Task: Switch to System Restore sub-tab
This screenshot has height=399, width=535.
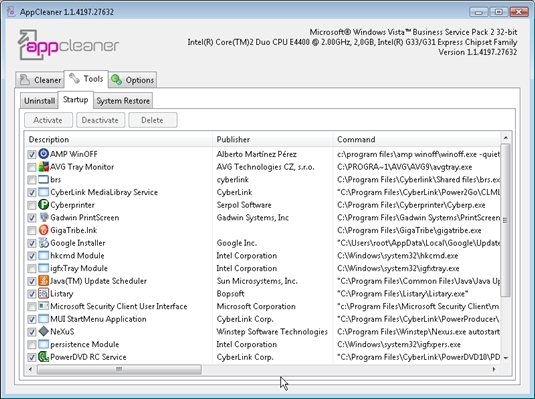Action: coord(123,101)
